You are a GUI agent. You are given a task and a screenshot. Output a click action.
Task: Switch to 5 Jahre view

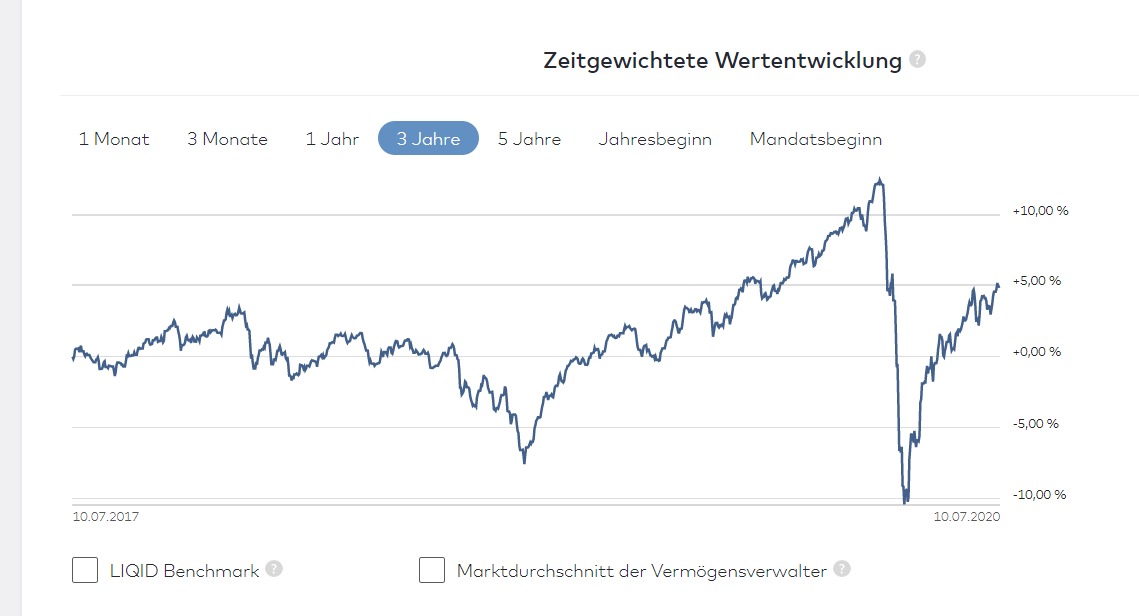pyautogui.click(x=529, y=139)
